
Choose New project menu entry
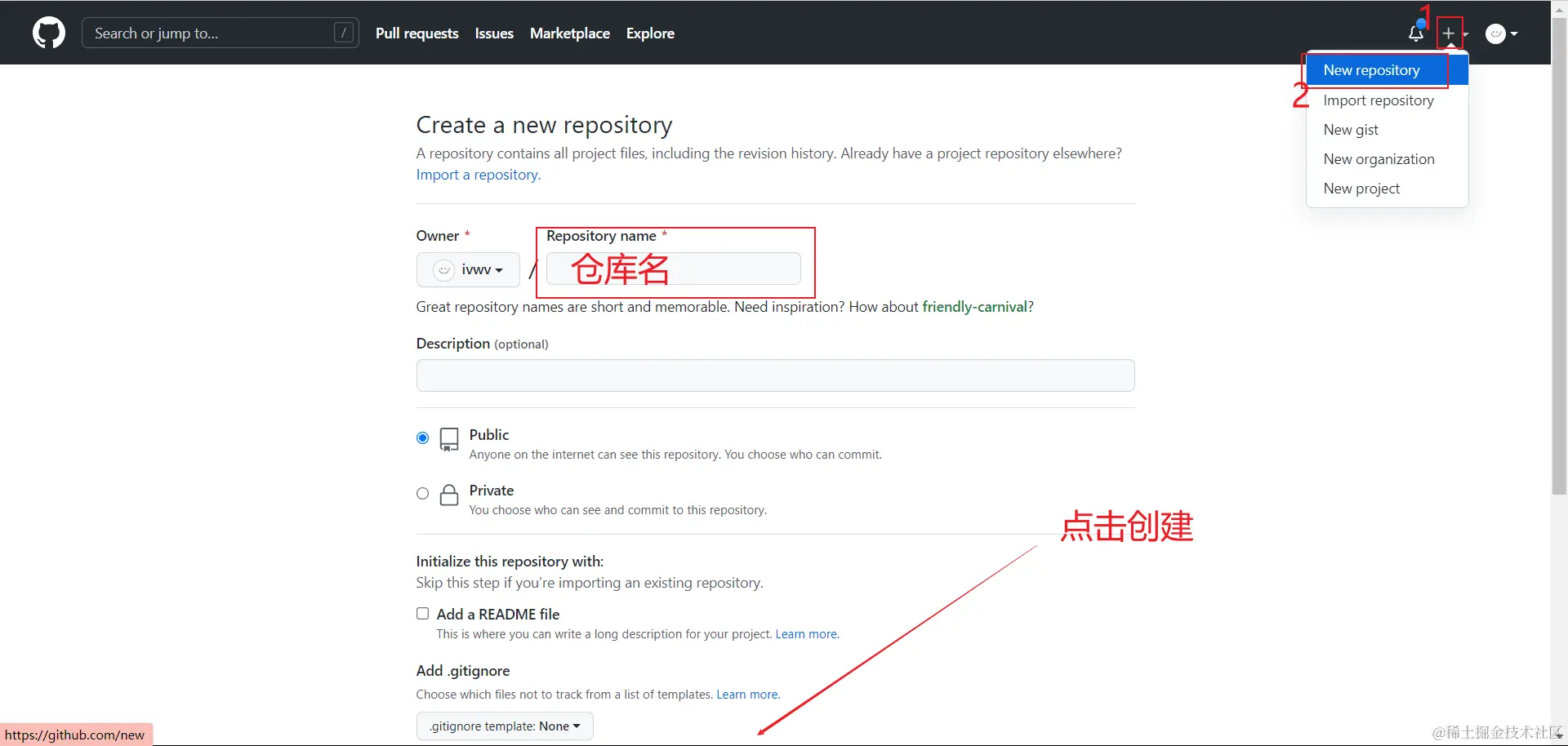point(1388,189)
